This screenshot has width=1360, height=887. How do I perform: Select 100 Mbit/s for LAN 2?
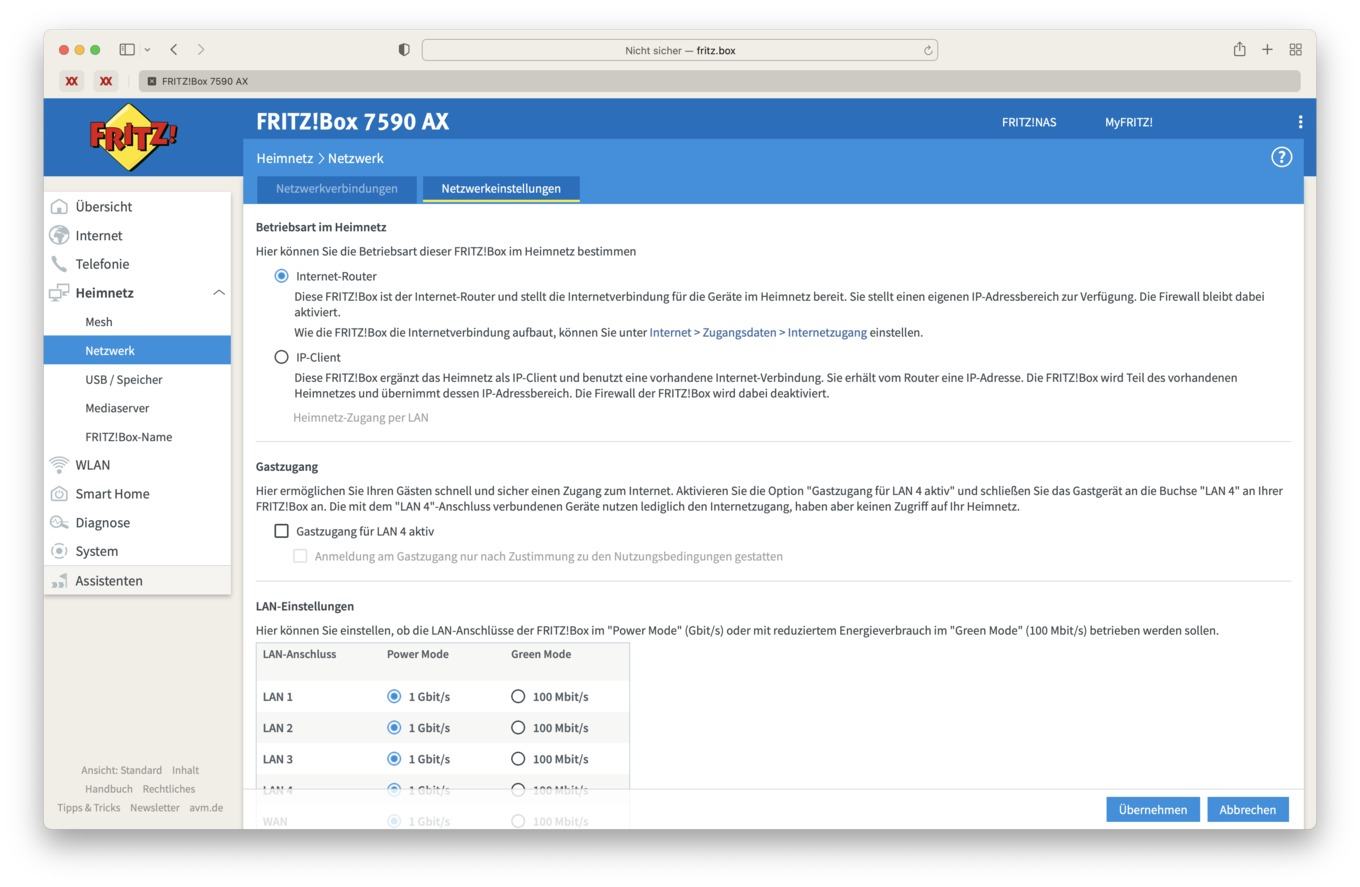coord(518,727)
